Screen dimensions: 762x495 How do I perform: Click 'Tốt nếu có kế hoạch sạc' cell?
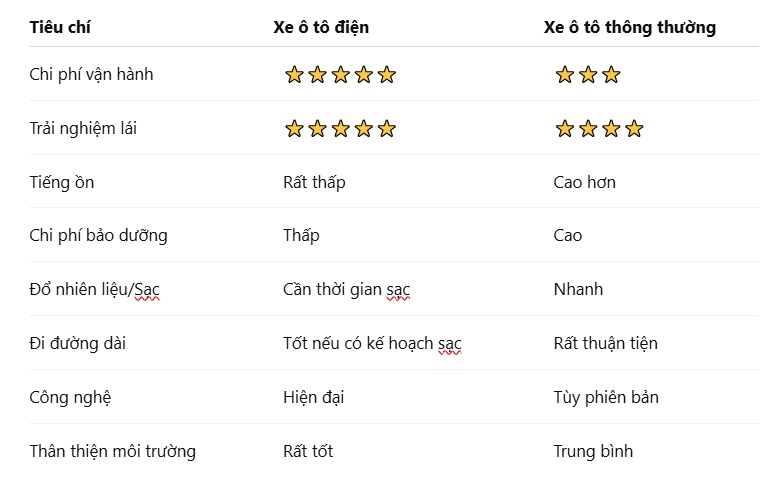click(372, 344)
